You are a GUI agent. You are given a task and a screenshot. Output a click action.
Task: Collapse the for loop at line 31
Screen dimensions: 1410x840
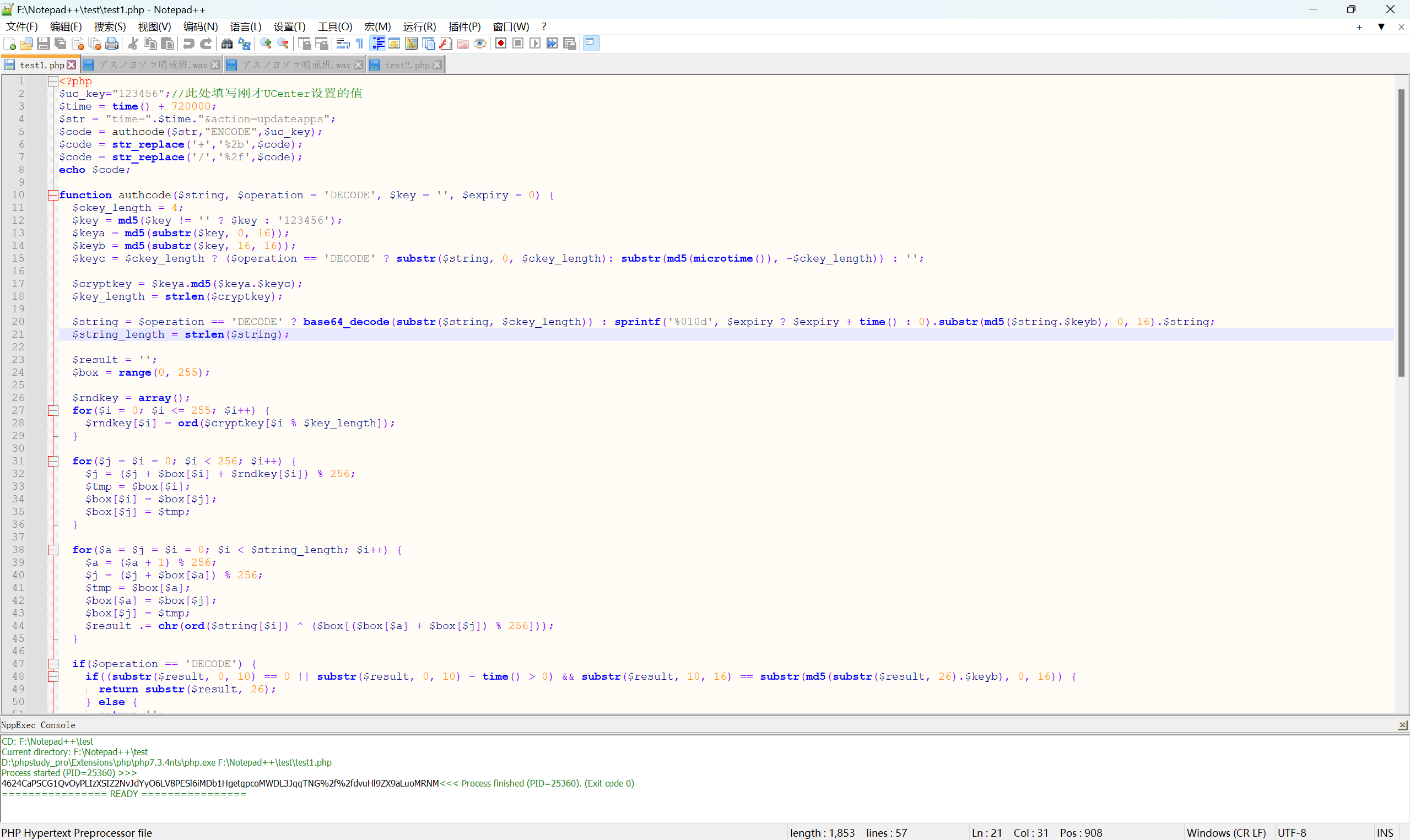[53, 462]
